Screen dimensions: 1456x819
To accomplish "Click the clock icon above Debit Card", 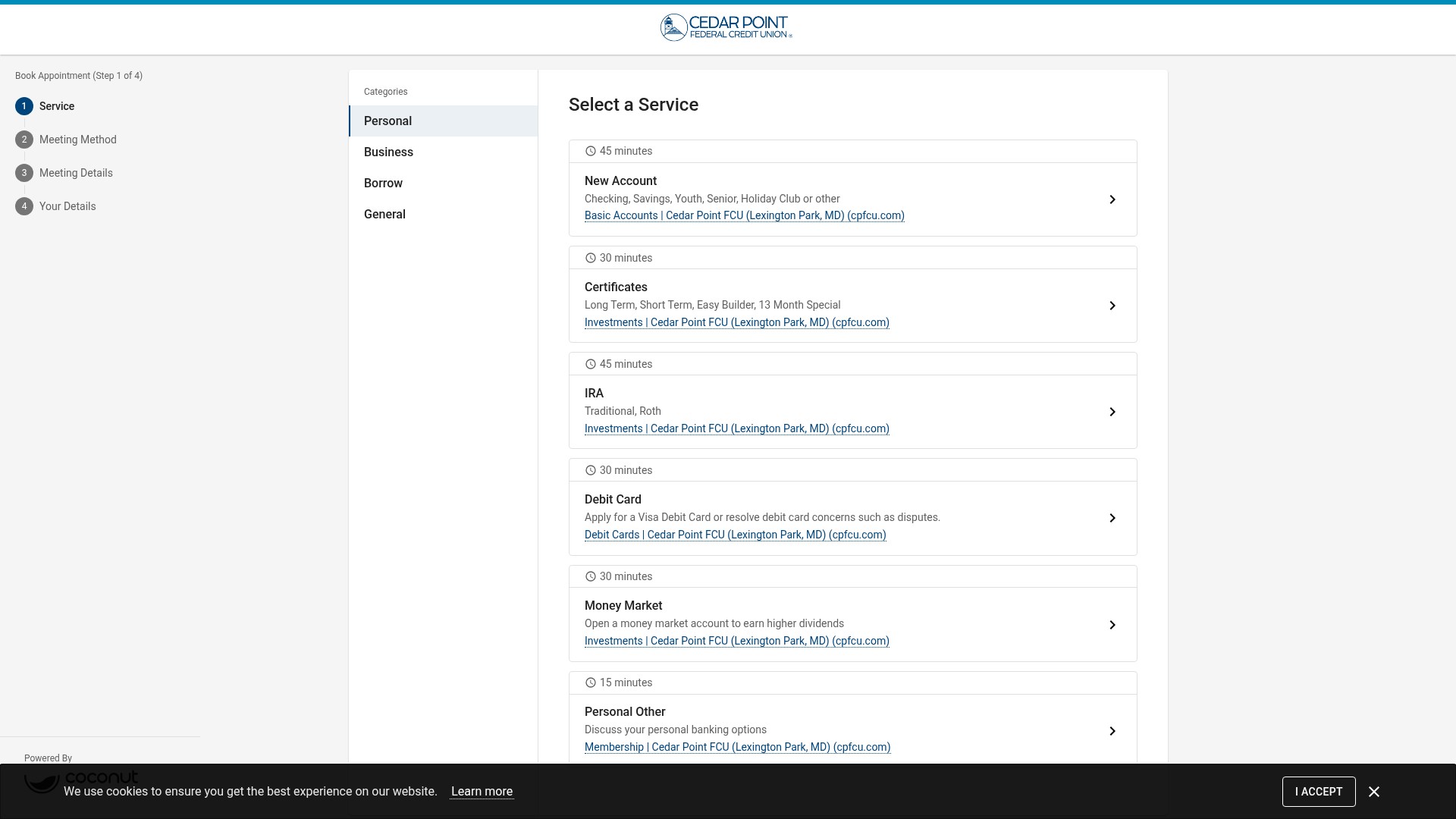I will pyautogui.click(x=591, y=471).
